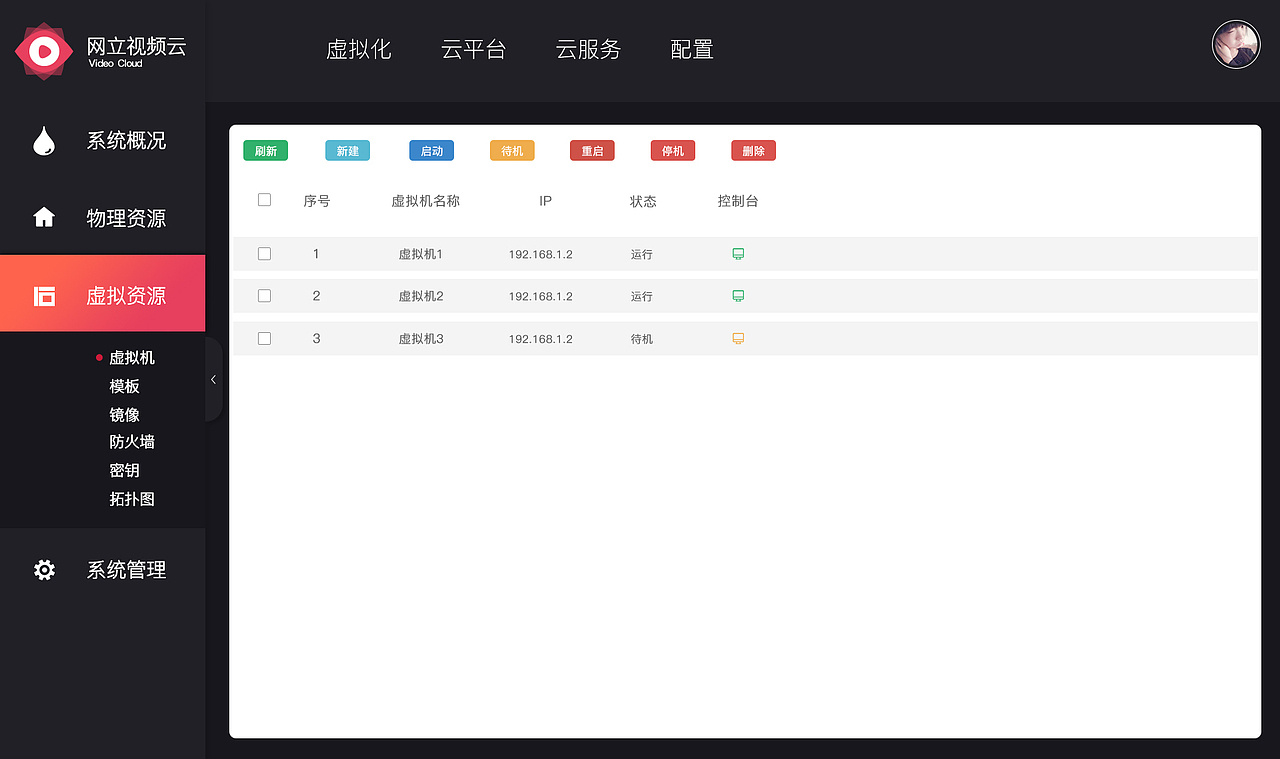Click the 虚拟机名称 column header

tap(425, 201)
